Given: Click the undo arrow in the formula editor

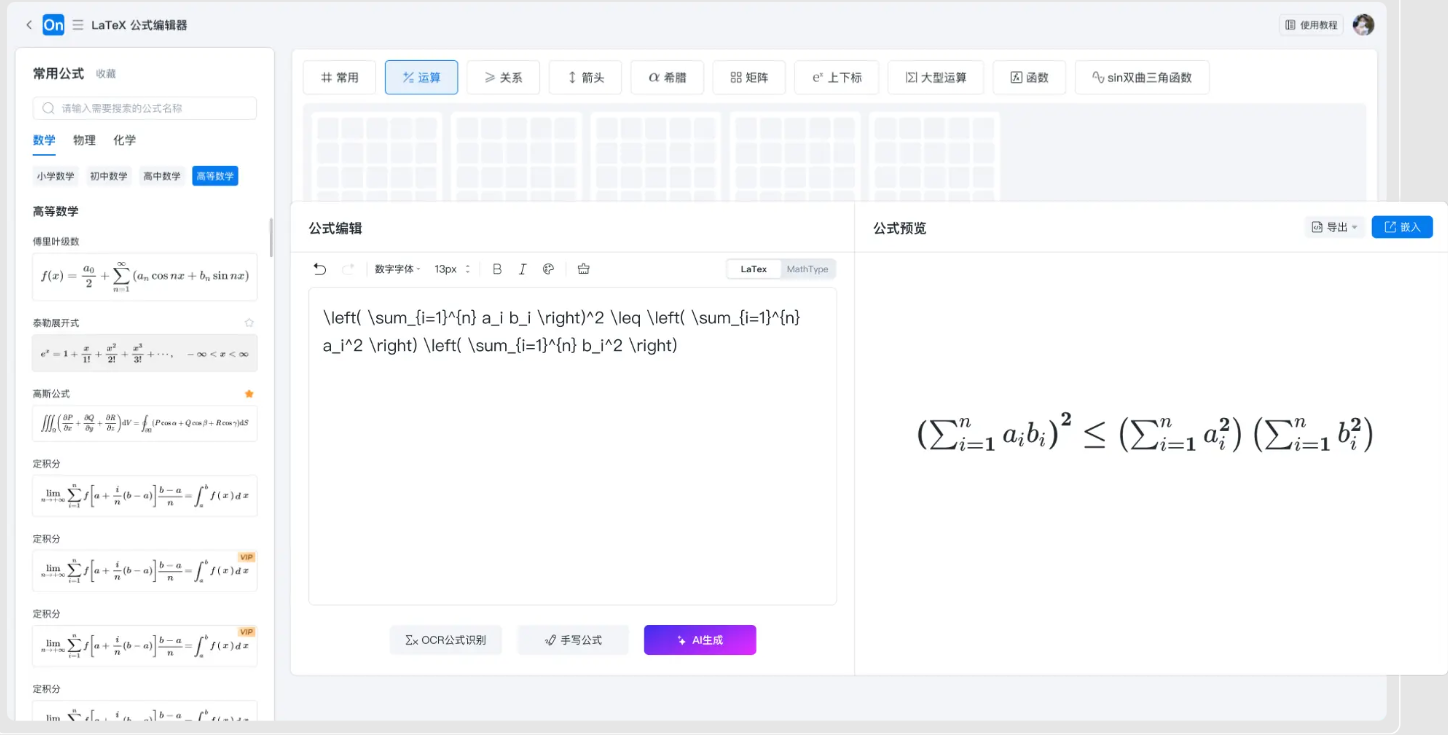Looking at the screenshot, I should [x=320, y=269].
